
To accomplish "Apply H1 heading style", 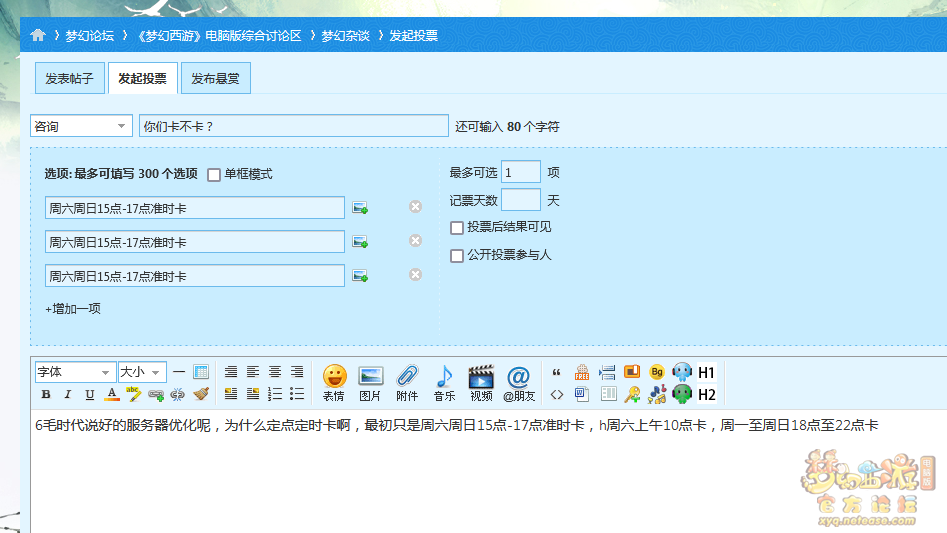I will pos(707,372).
